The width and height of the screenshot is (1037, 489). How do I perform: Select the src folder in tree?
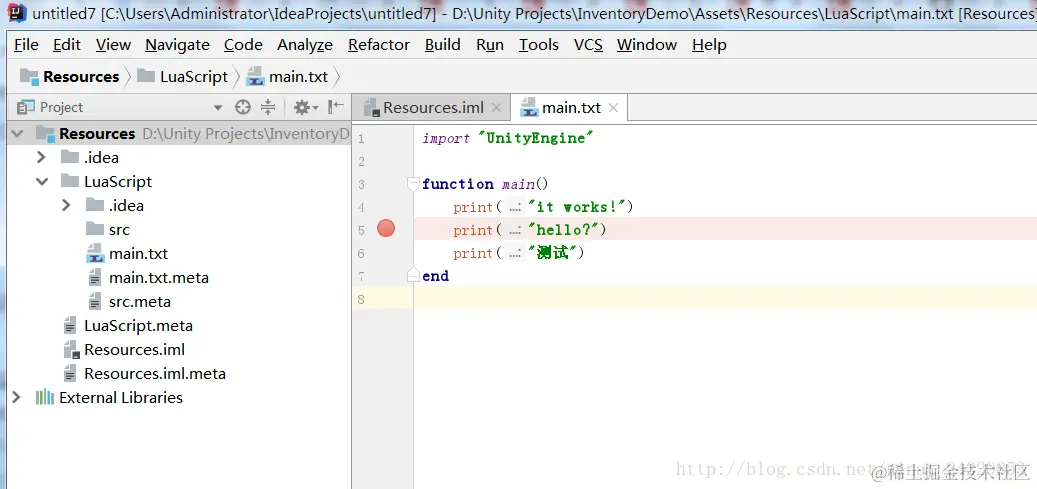point(120,230)
